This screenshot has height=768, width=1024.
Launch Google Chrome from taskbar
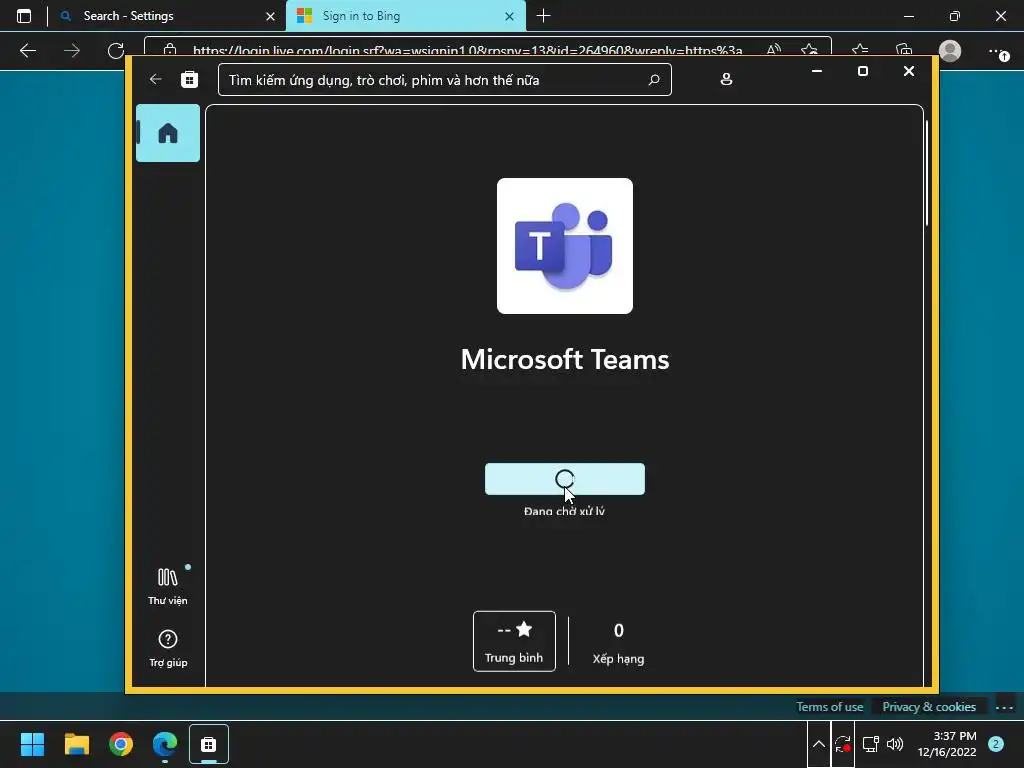[121, 744]
